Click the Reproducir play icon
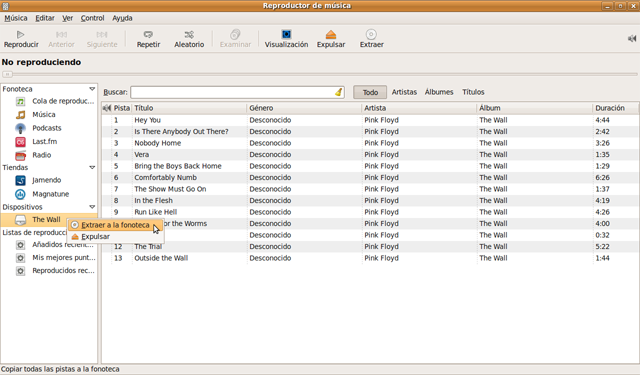This screenshot has width=640, height=375. (20, 35)
